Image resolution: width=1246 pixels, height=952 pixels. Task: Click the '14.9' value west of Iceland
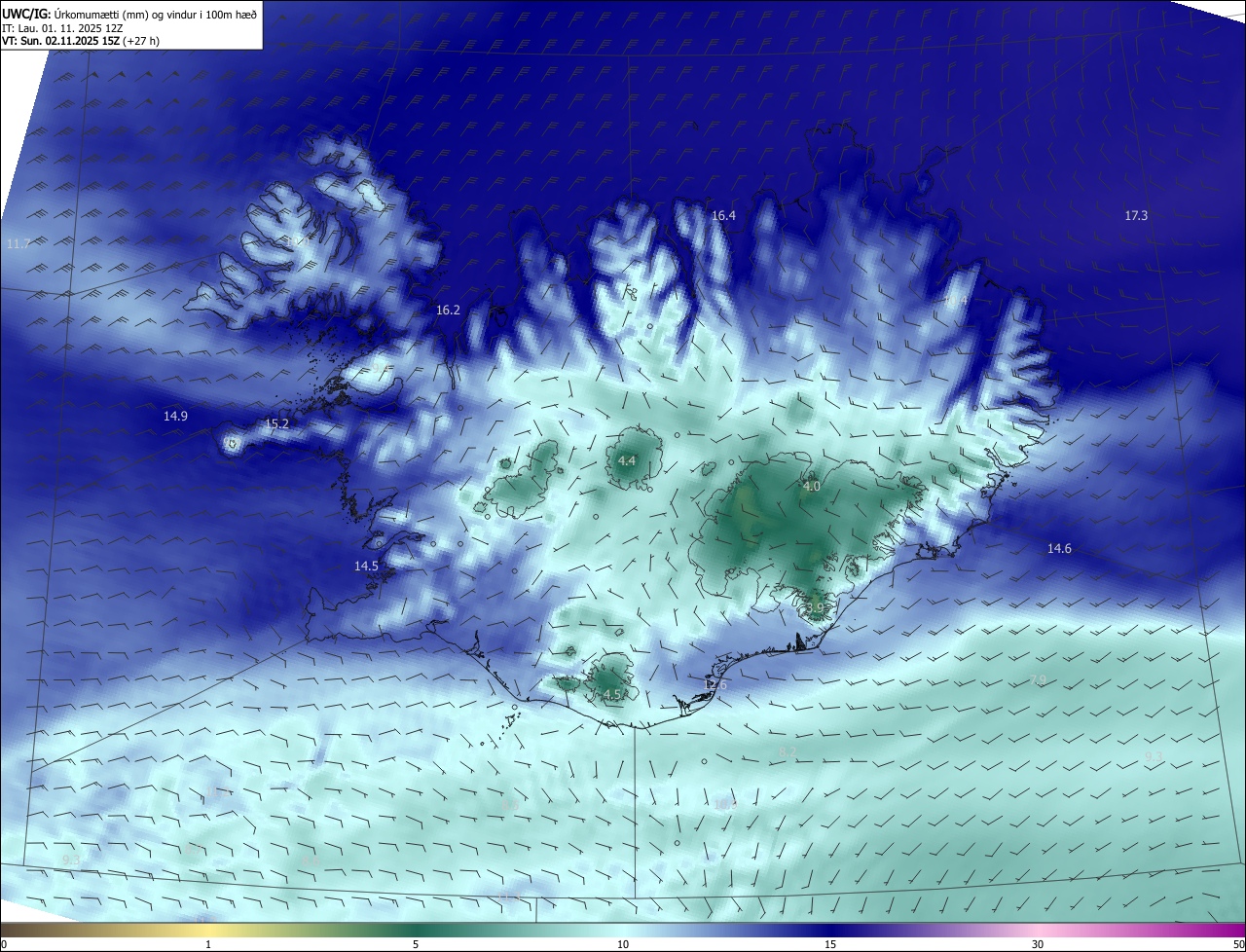coord(175,417)
